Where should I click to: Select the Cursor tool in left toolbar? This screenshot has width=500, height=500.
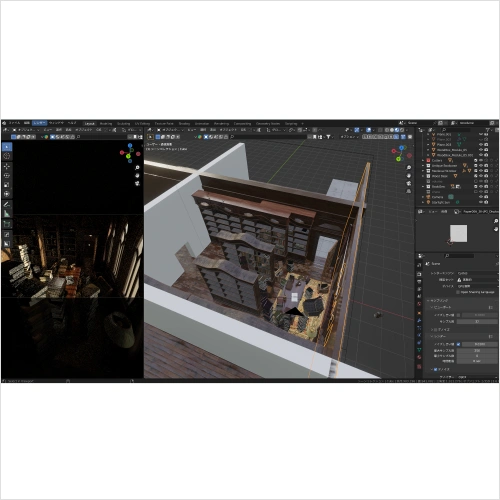coord(7,156)
